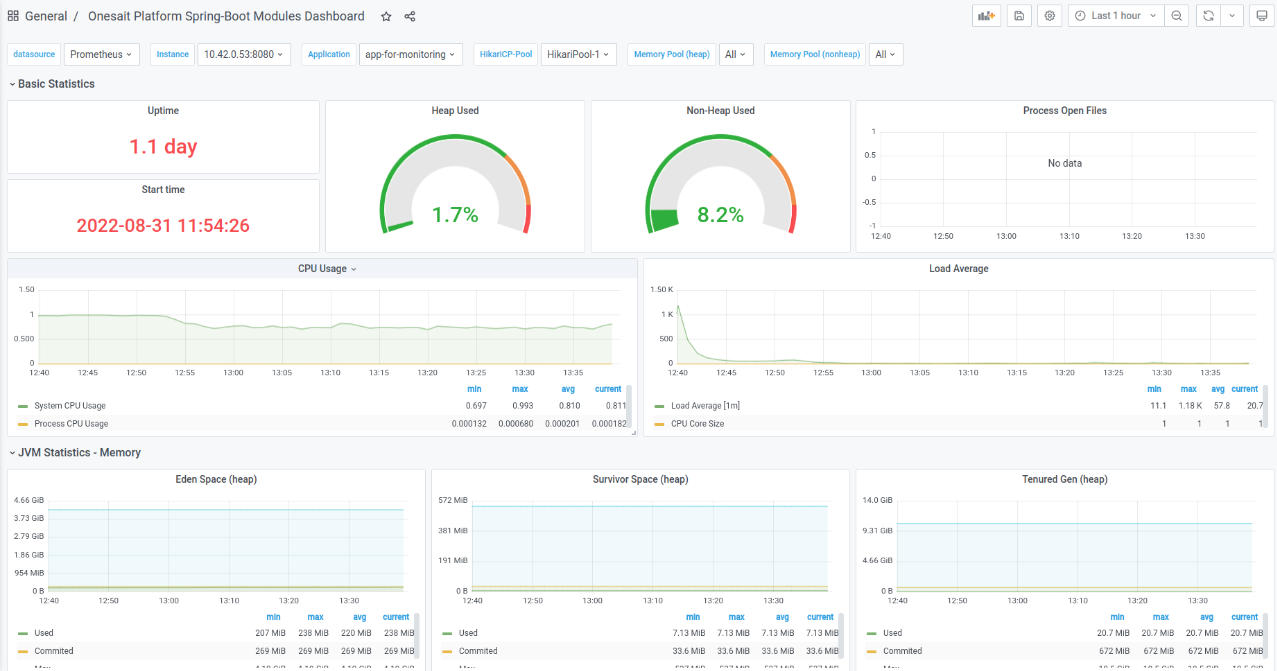Open the Last 1 hour time picker
This screenshot has height=671, width=1277.
1113,15
